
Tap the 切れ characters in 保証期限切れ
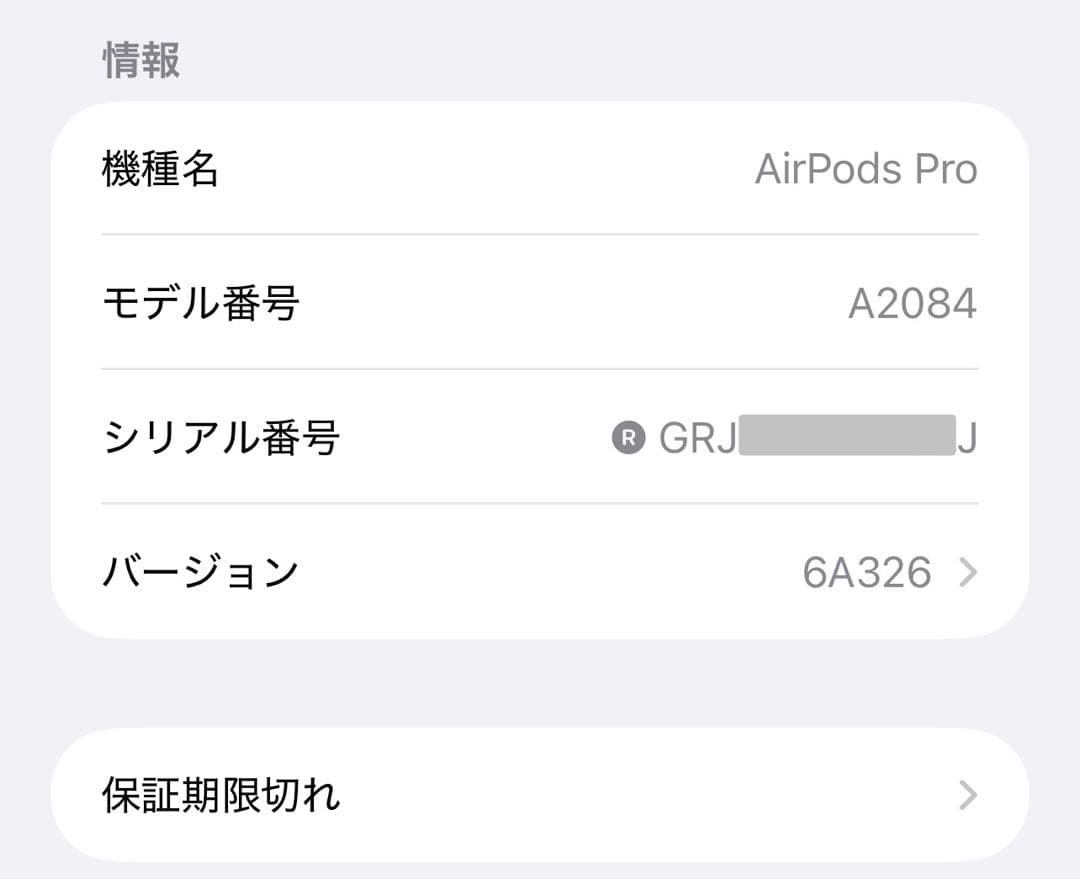302,795
